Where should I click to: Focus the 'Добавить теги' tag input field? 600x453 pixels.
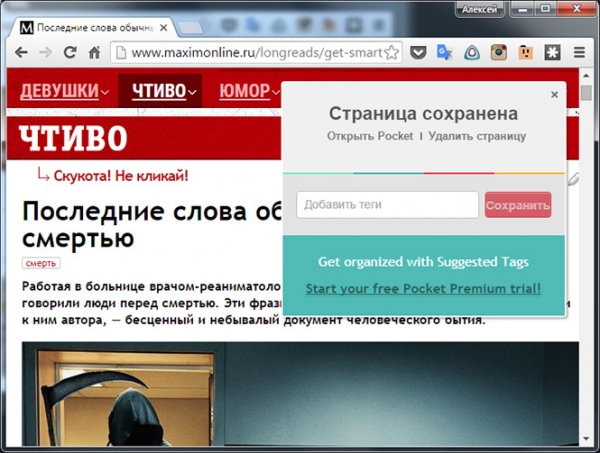tap(387, 205)
